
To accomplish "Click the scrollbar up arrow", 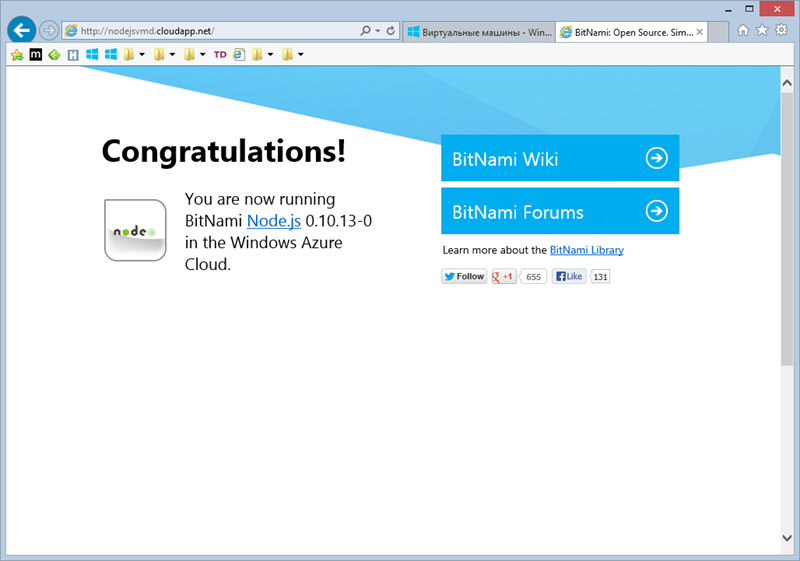I will click(x=787, y=82).
